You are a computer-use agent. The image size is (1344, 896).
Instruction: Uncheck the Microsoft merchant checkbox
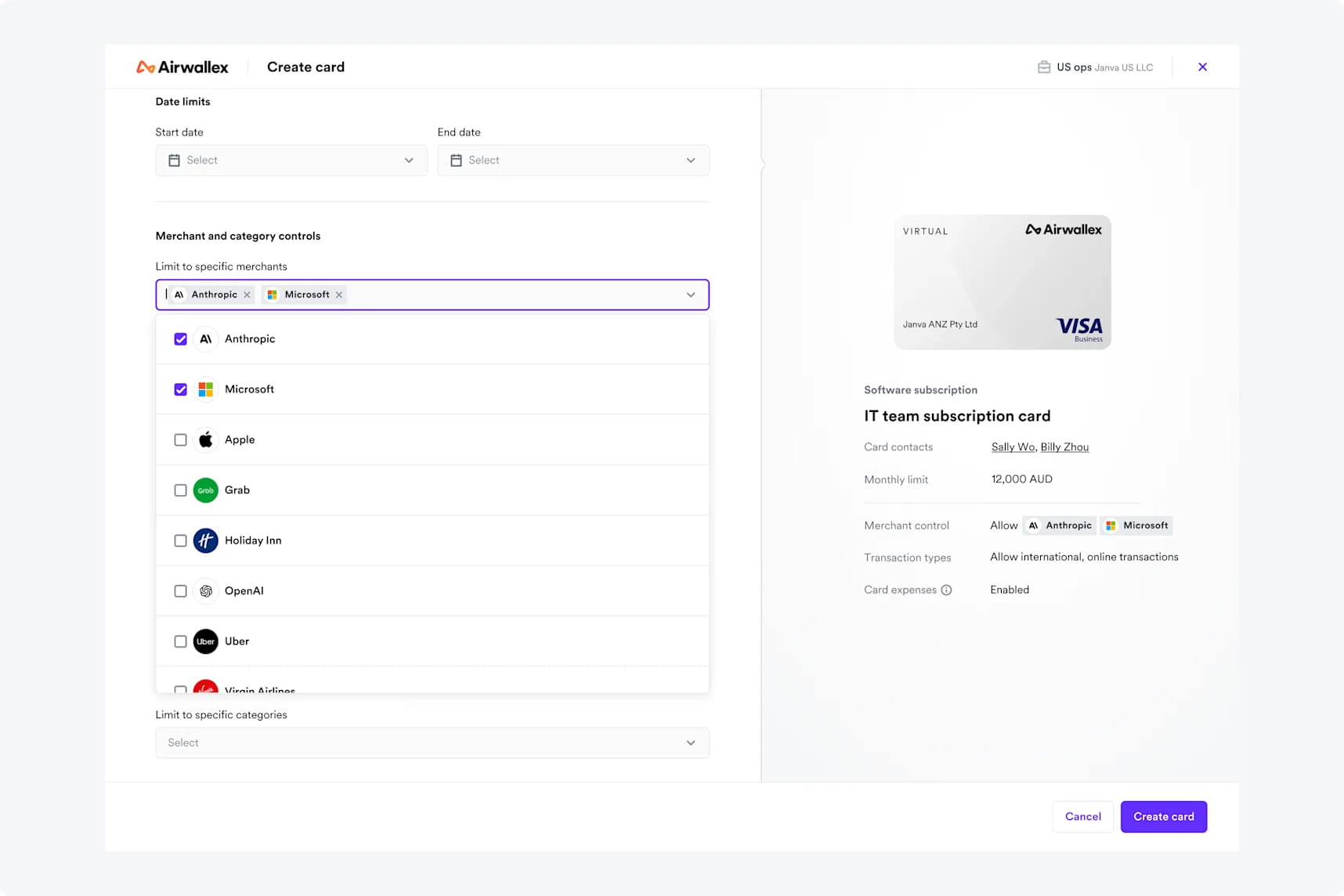[180, 389]
